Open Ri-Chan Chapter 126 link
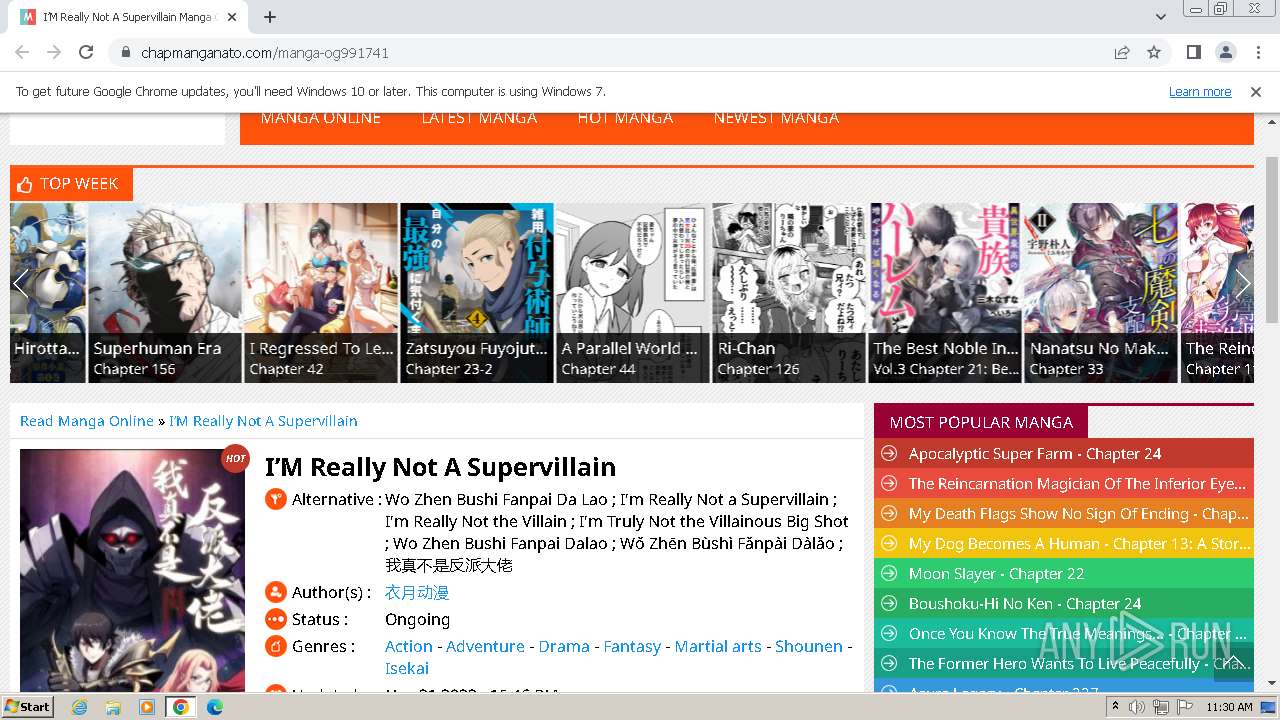The height and width of the screenshot is (720, 1280). pyautogui.click(x=758, y=369)
